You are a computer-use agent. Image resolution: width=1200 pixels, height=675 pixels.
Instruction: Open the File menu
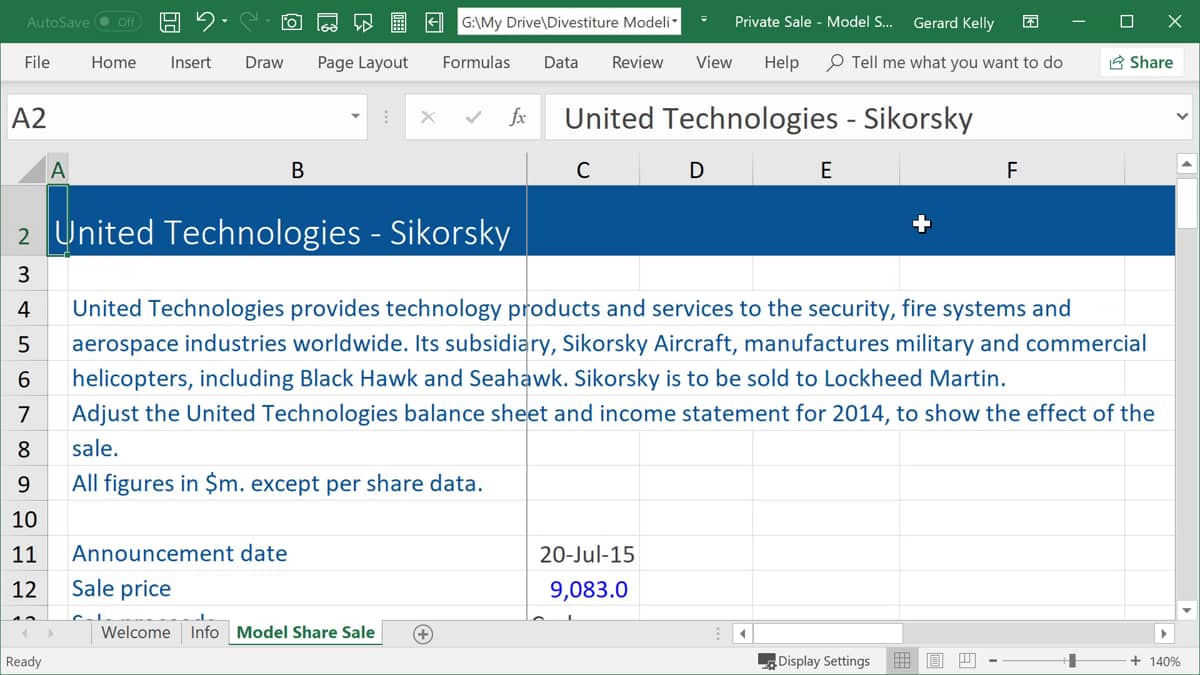[37, 62]
